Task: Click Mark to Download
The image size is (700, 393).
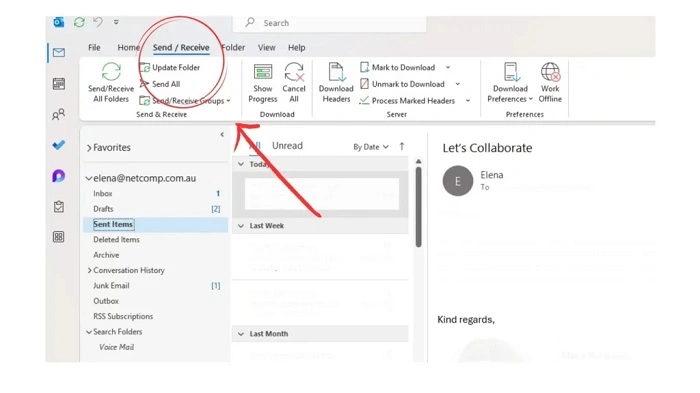Action: point(397,67)
